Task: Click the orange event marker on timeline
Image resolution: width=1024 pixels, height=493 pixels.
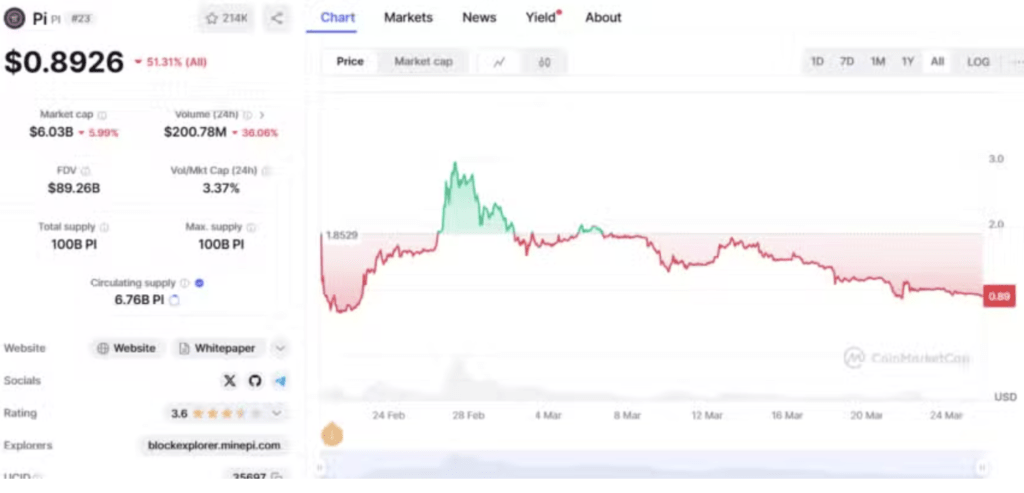Action: point(332,434)
